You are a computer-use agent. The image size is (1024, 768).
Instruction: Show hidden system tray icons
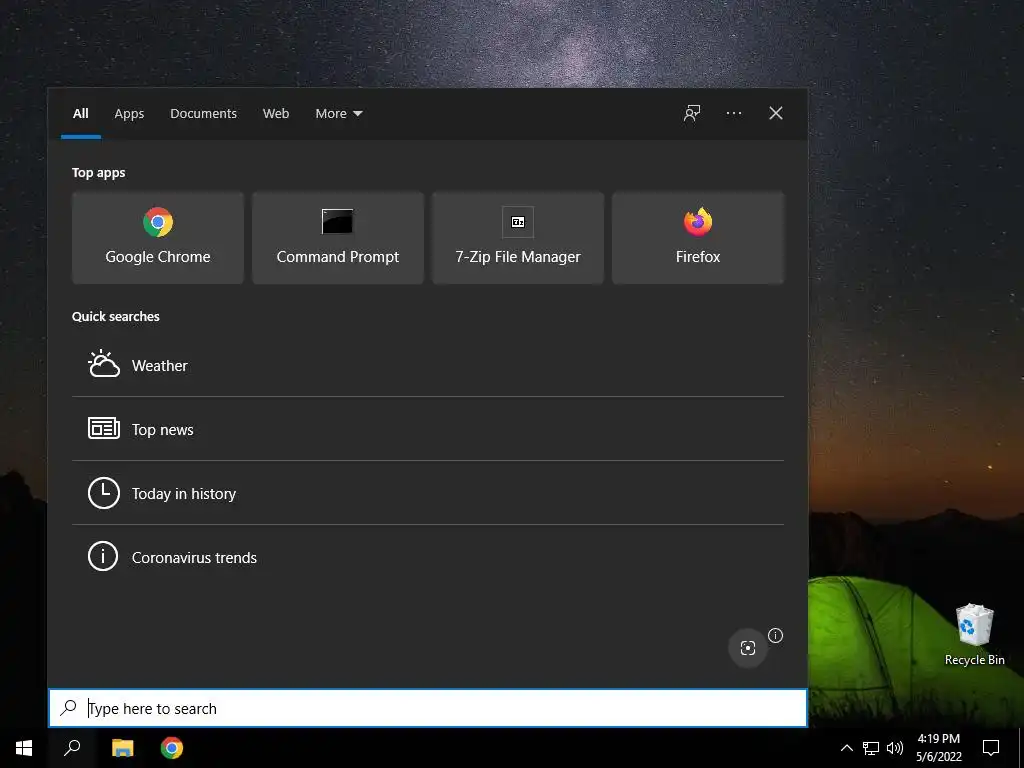(x=846, y=748)
